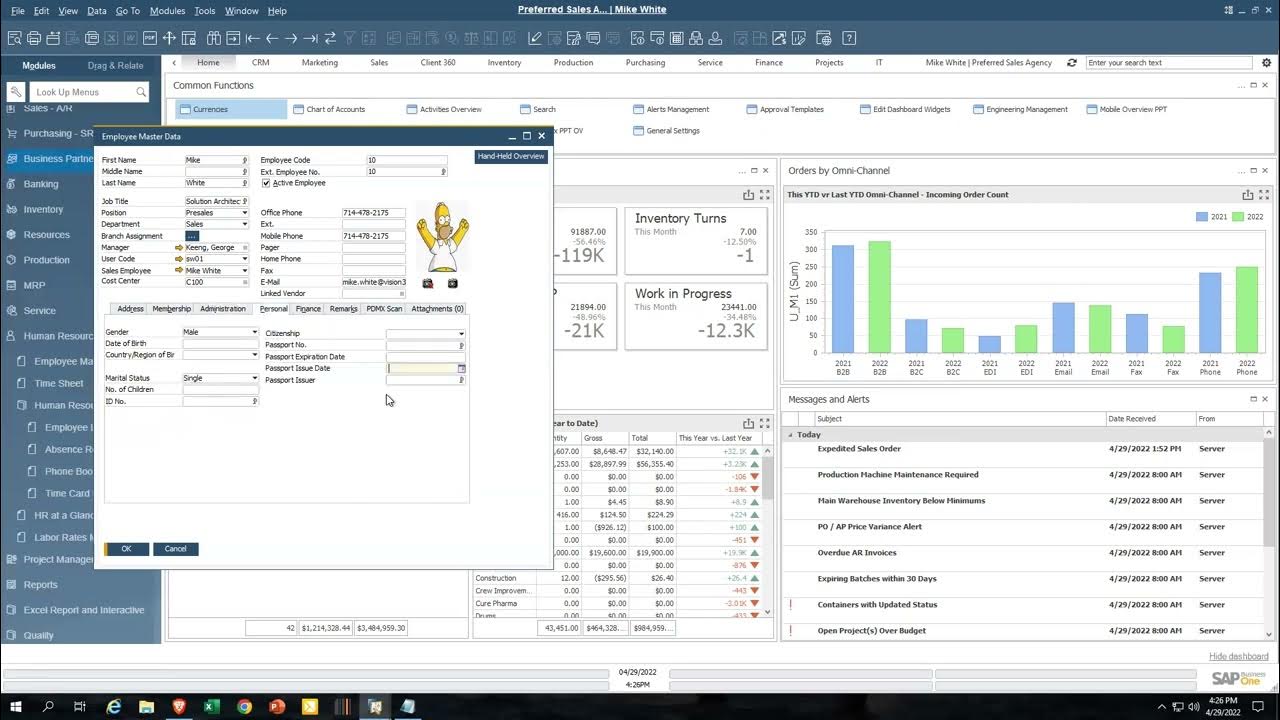Export document to PDF icon

(149, 38)
